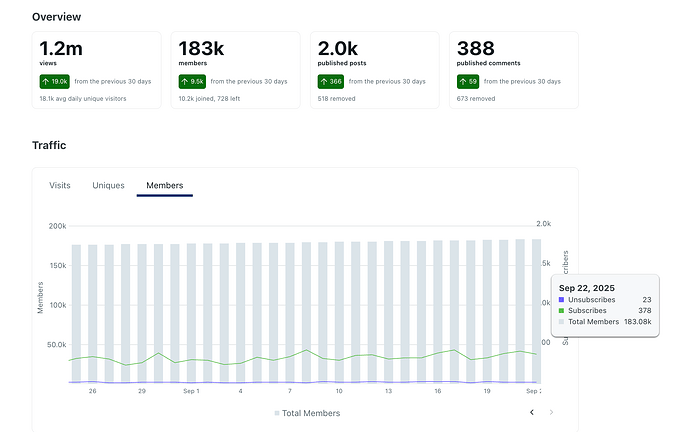Click the green 9.5k members increase badge
This screenshot has height=432, width=690.
[x=193, y=82]
